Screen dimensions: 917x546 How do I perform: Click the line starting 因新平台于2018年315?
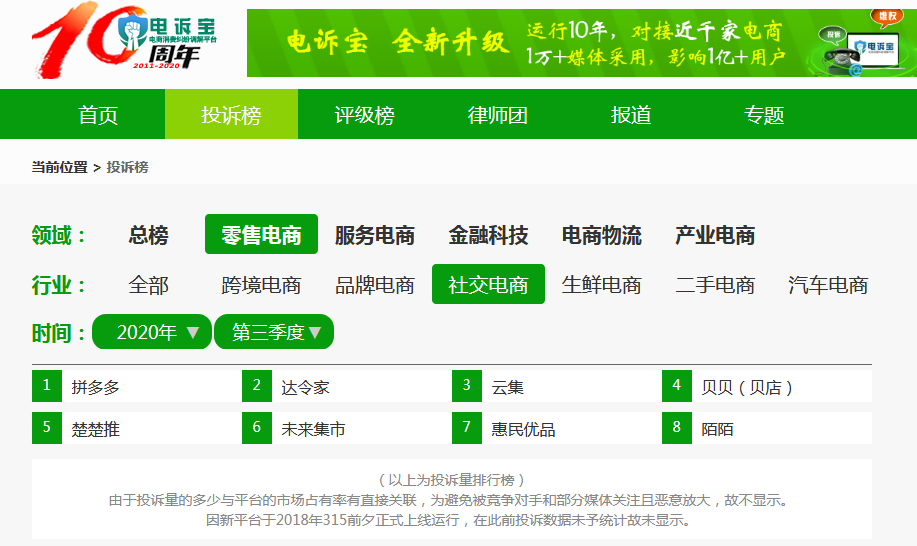pyautogui.click(x=451, y=520)
